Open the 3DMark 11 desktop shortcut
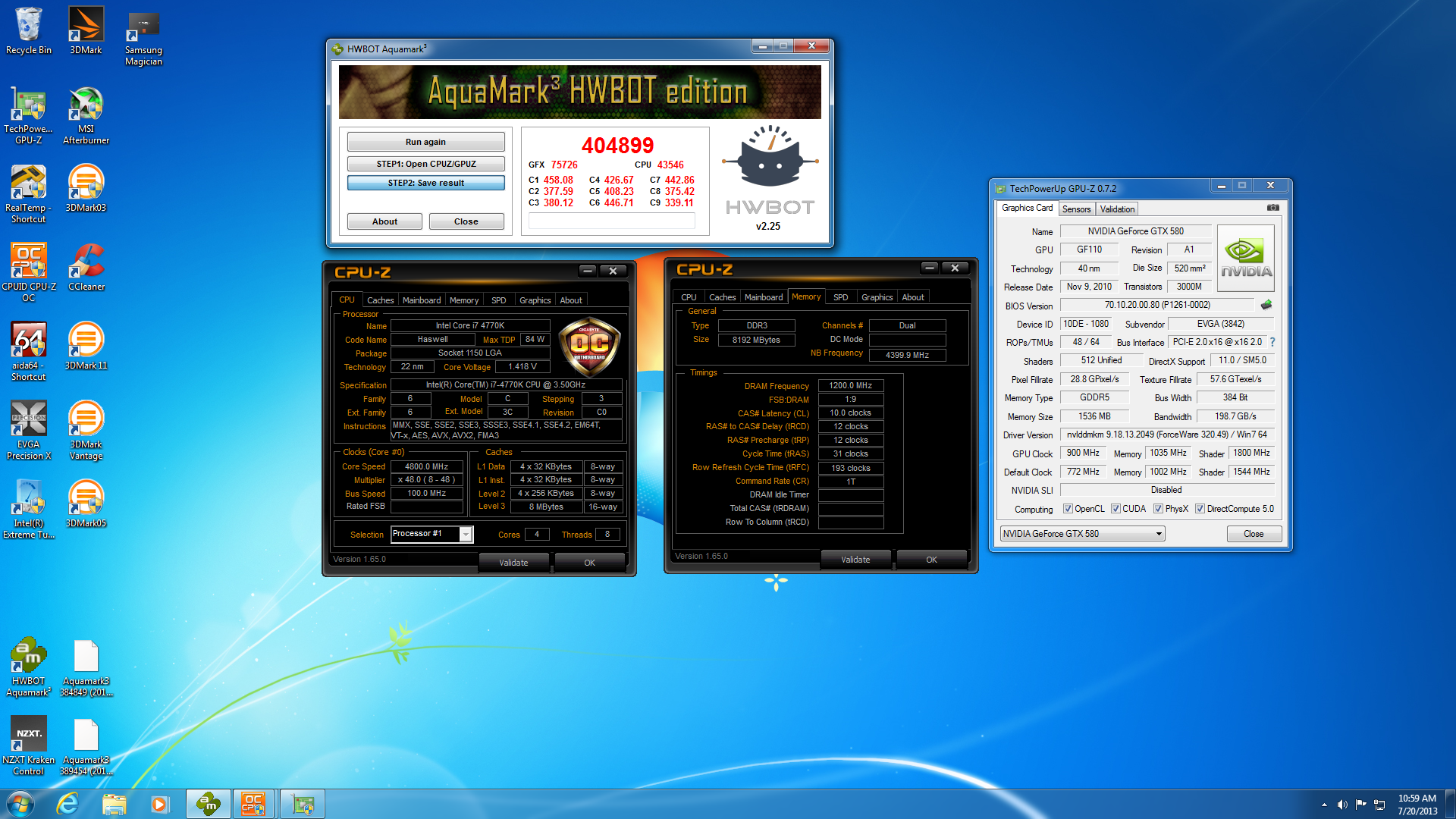The width and height of the screenshot is (1456, 819). tap(86, 347)
